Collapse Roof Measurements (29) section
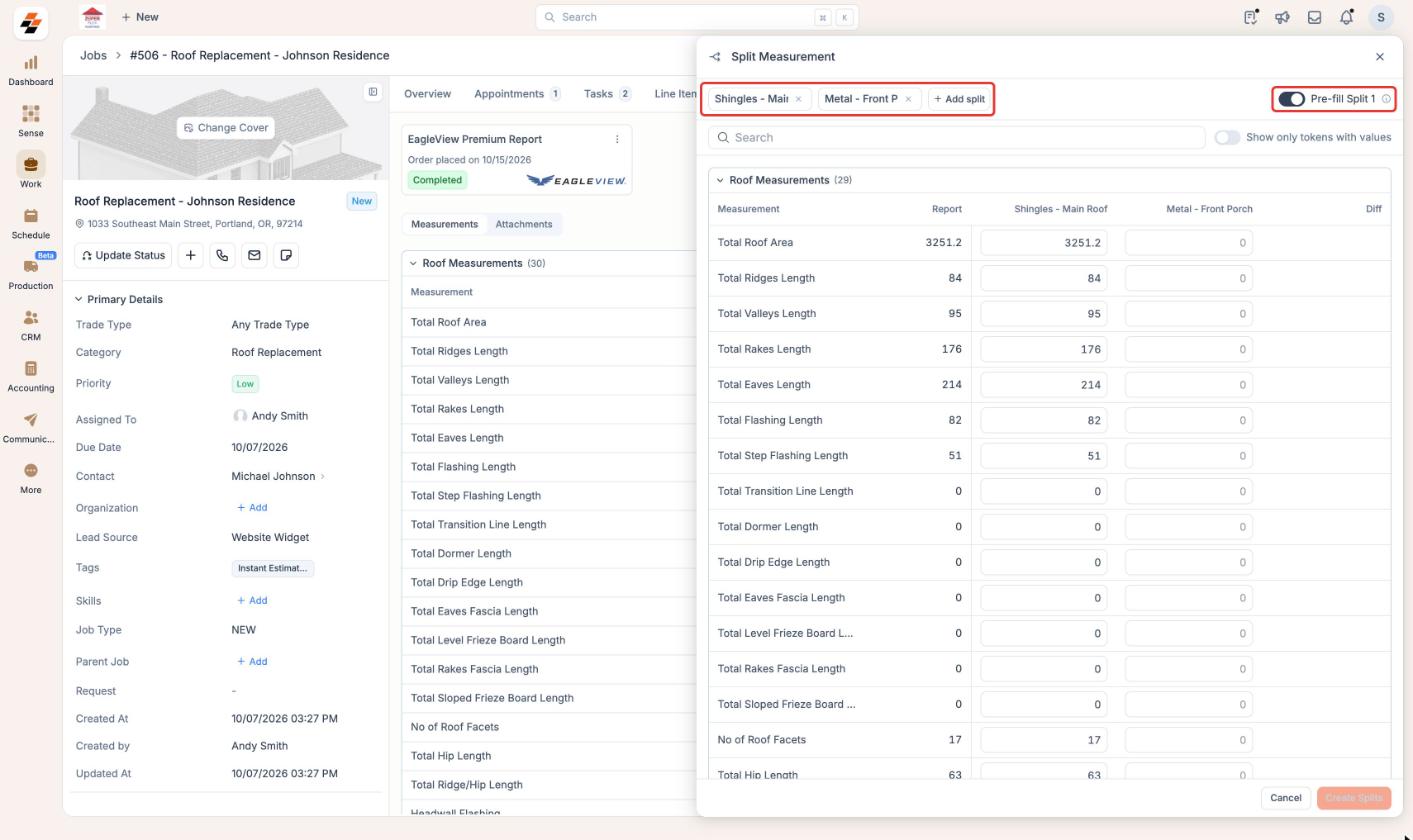1413x840 pixels. 719,180
